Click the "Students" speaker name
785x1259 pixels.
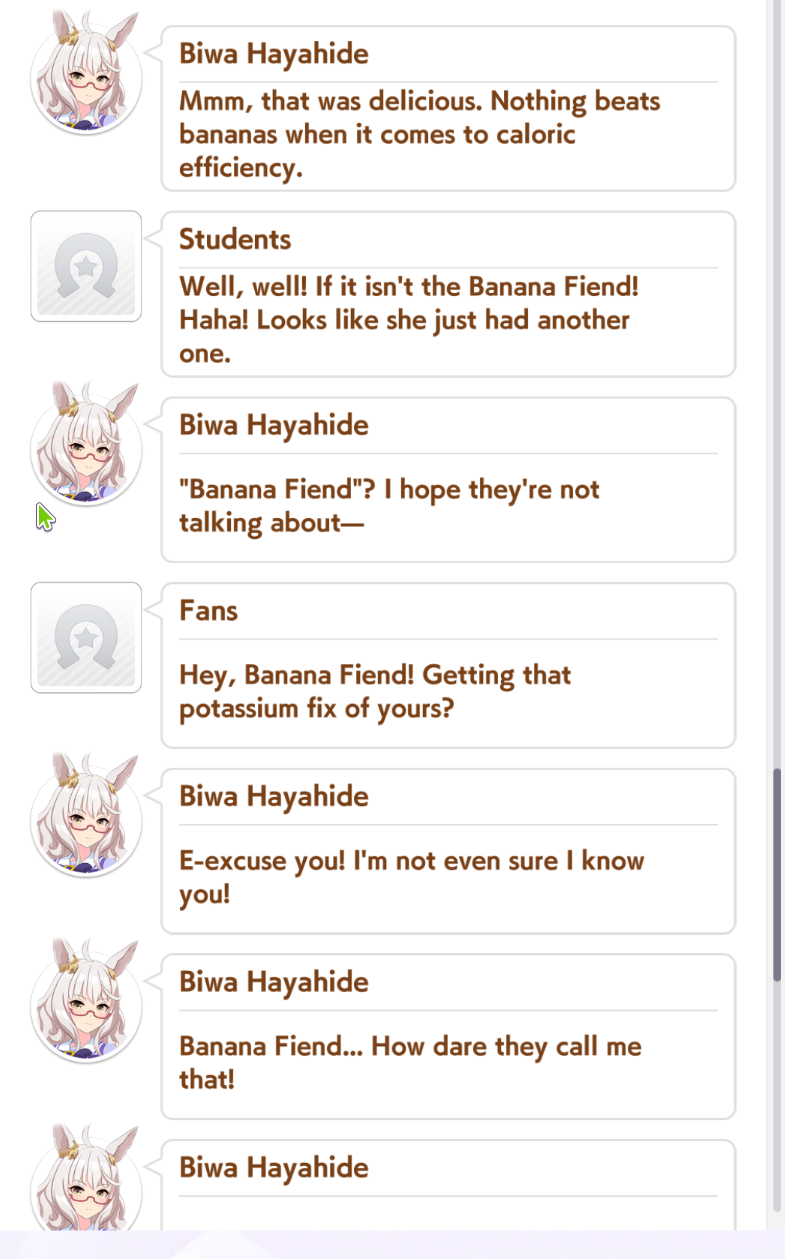[235, 239]
